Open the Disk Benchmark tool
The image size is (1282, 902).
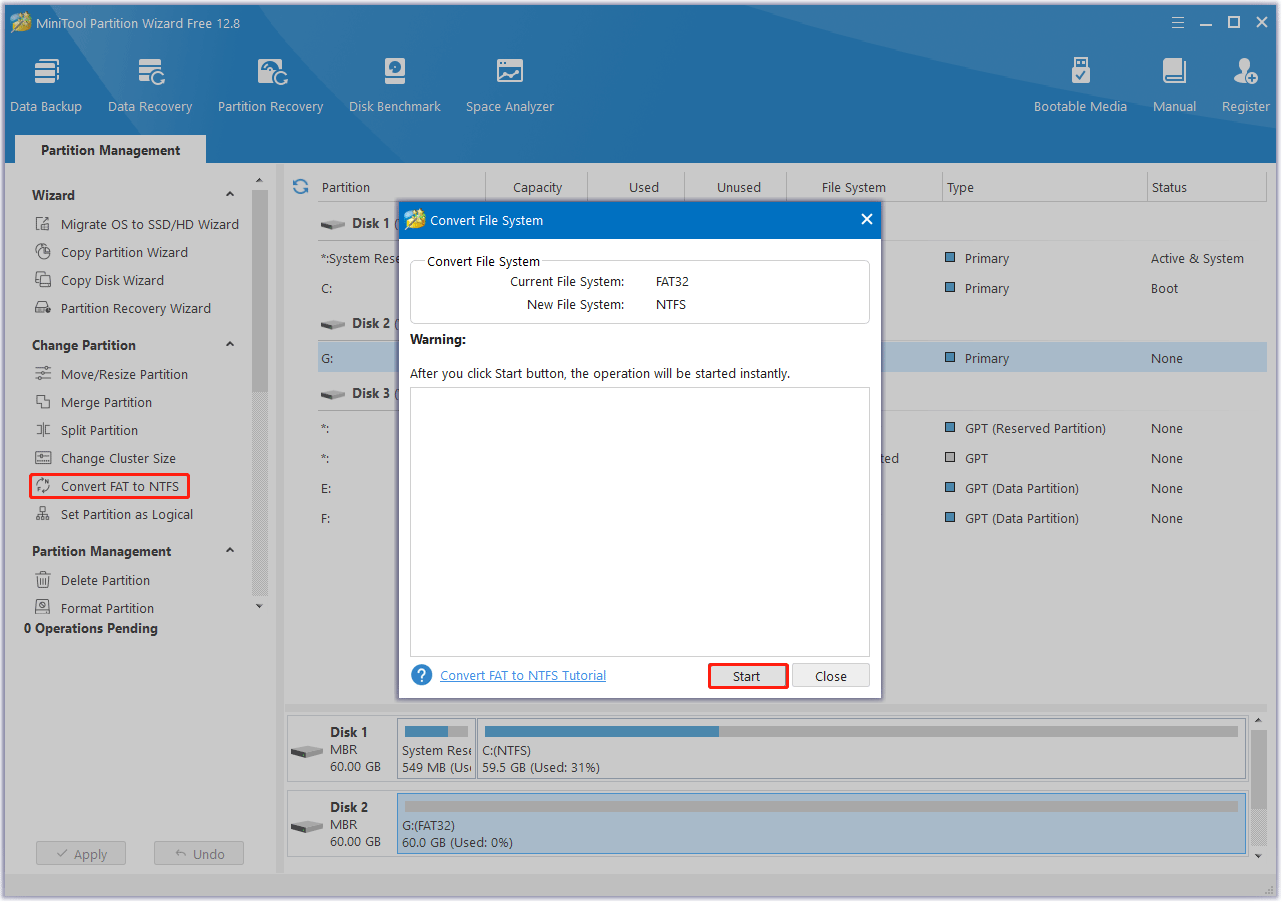pyautogui.click(x=395, y=85)
